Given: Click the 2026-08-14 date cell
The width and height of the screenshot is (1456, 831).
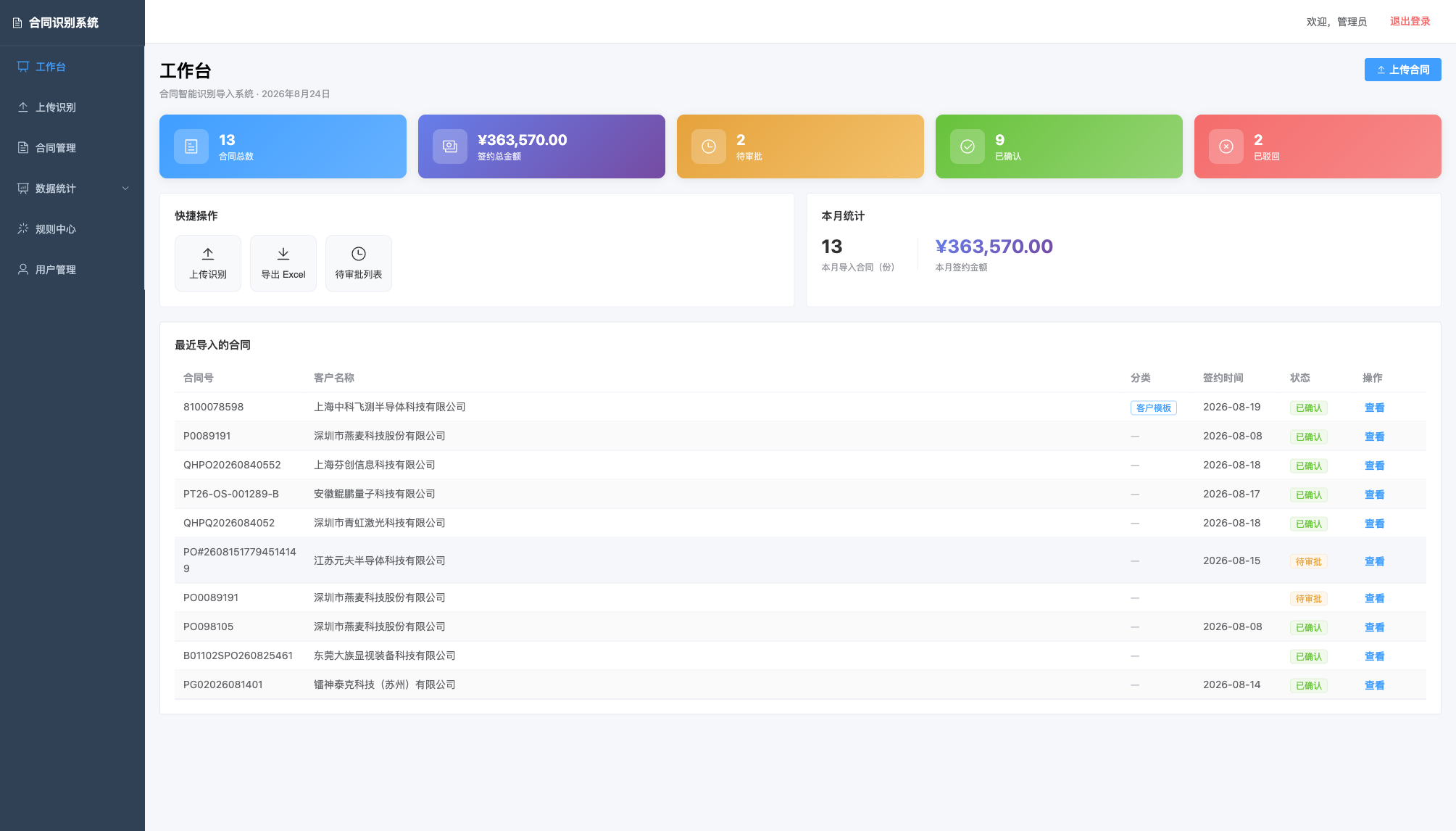Looking at the screenshot, I should pyautogui.click(x=1232, y=685).
